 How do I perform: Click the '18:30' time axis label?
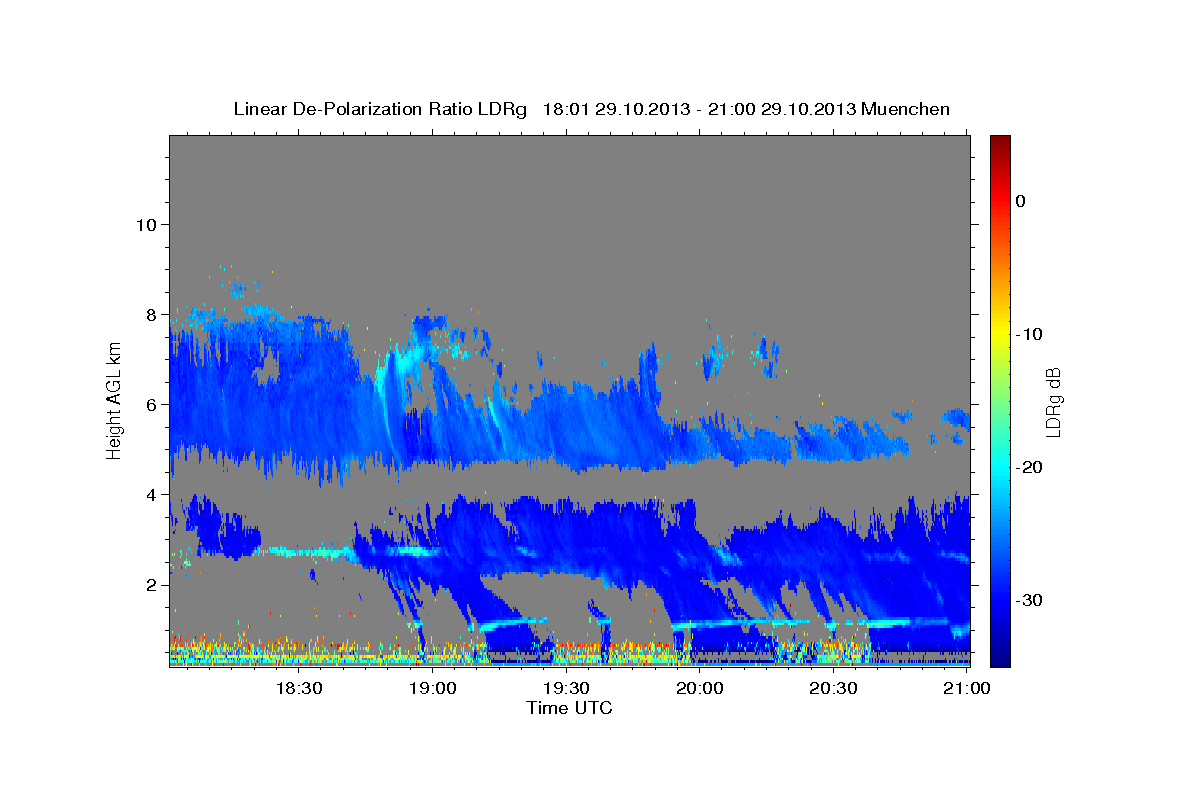(298, 688)
